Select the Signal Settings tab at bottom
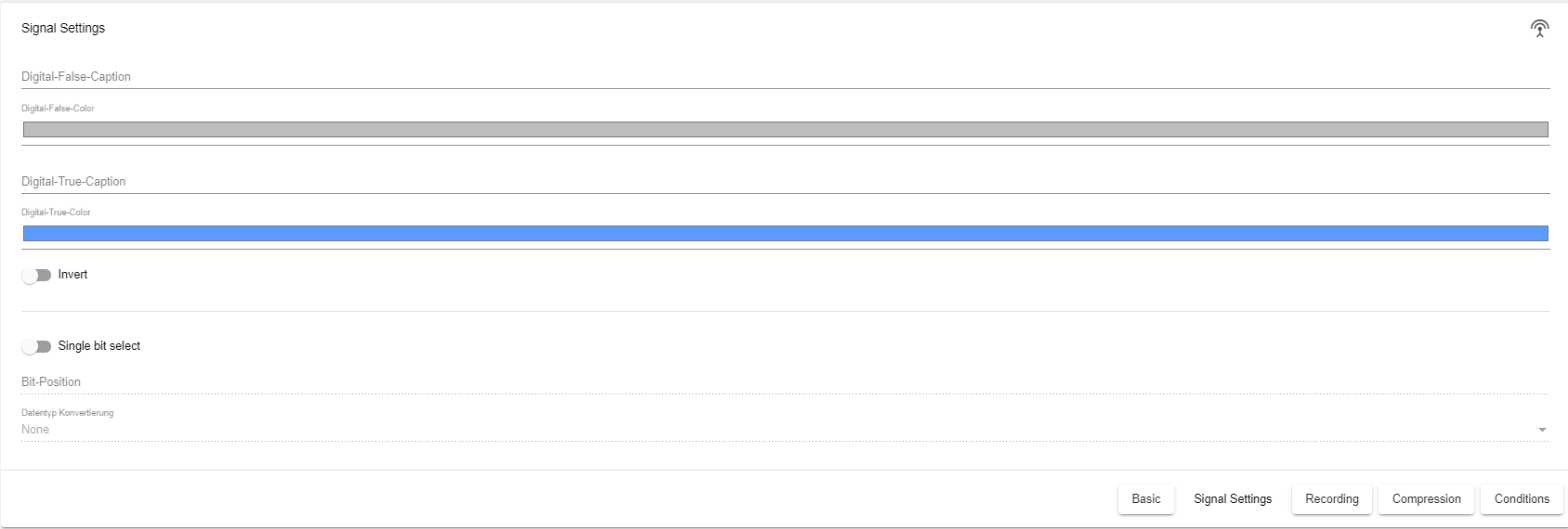 click(x=1233, y=499)
